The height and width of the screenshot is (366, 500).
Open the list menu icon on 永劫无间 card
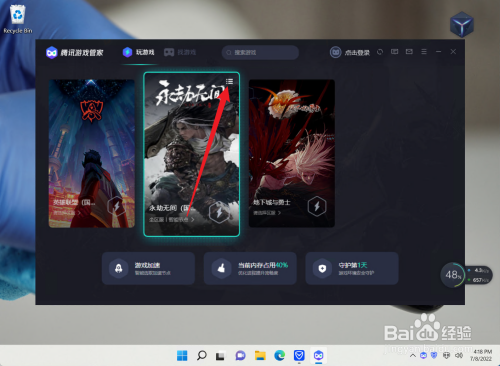click(x=229, y=81)
